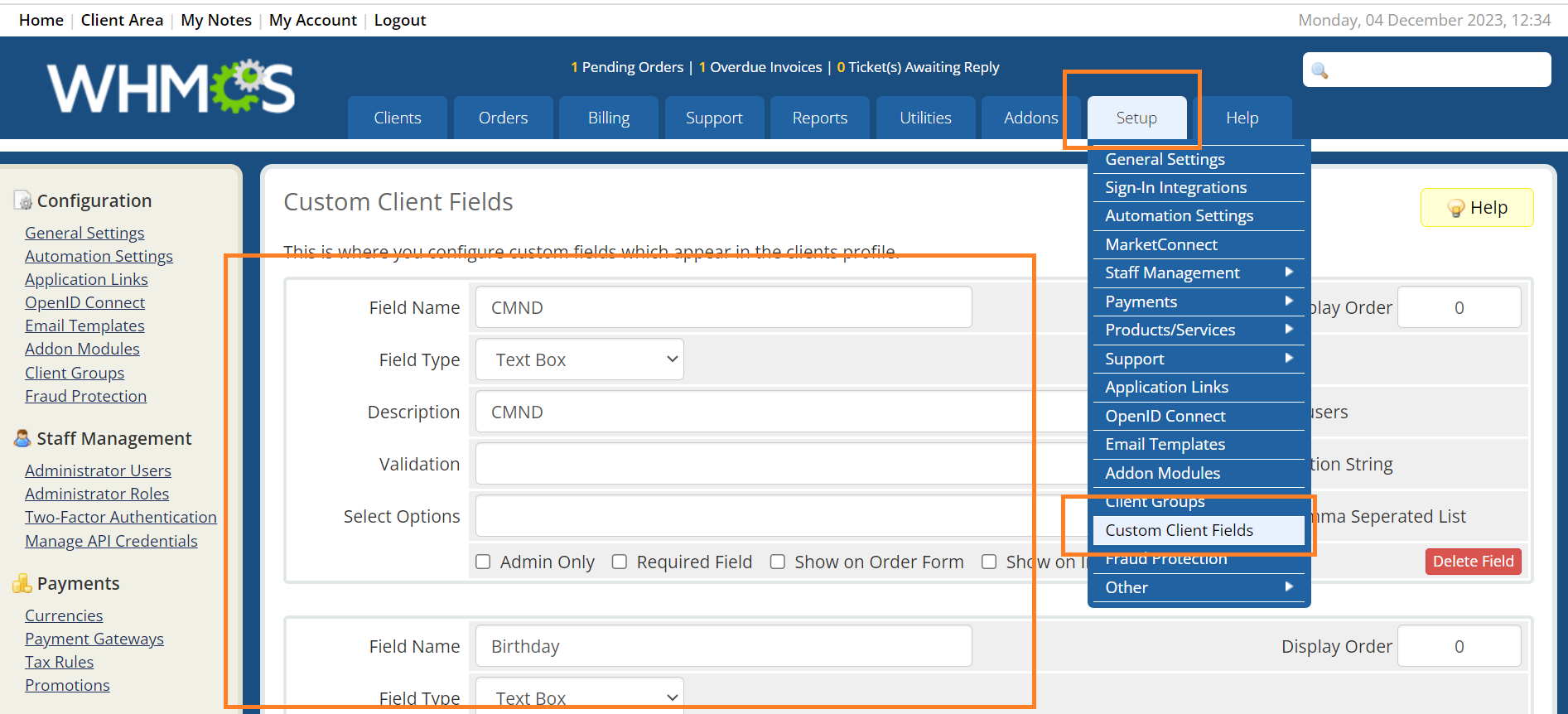
Task: Open Currencies sidebar link
Action: (64, 615)
